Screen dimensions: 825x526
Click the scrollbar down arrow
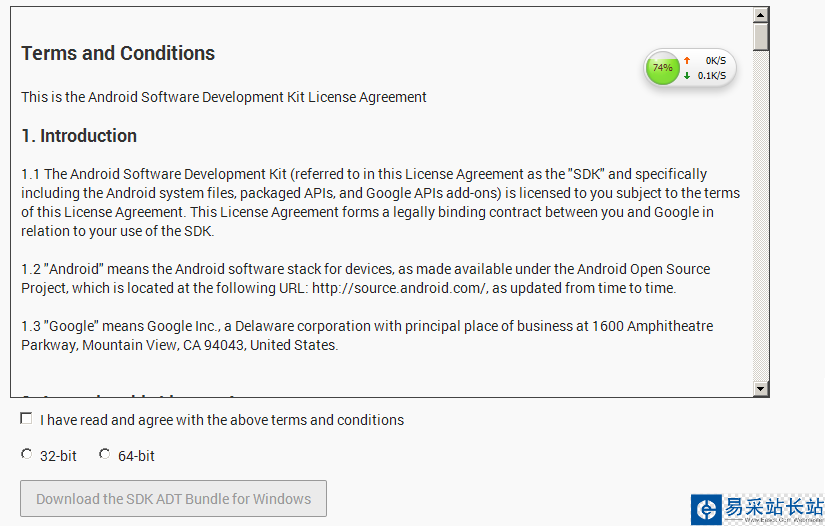pos(761,389)
